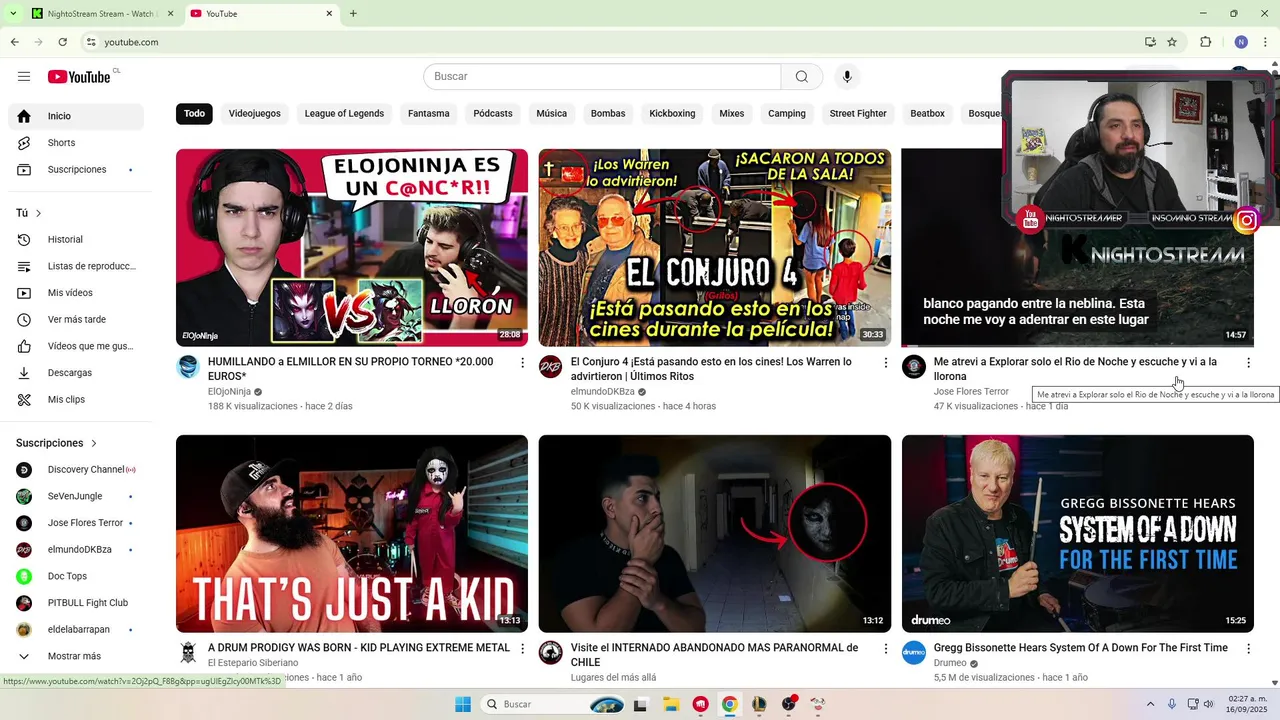
Task: Open Windows Start menu
Action: coord(463,704)
